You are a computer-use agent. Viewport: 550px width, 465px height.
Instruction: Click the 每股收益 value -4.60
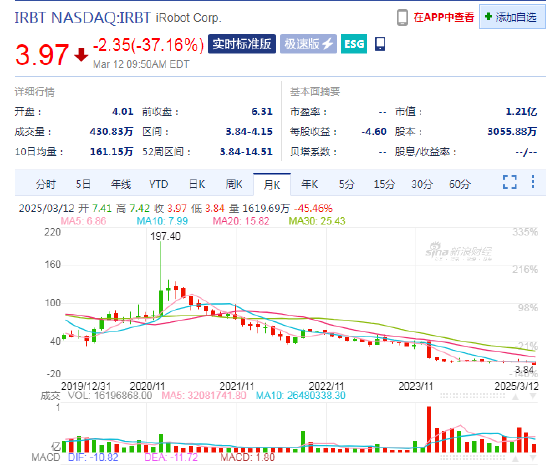pyautogui.click(x=374, y=132)
